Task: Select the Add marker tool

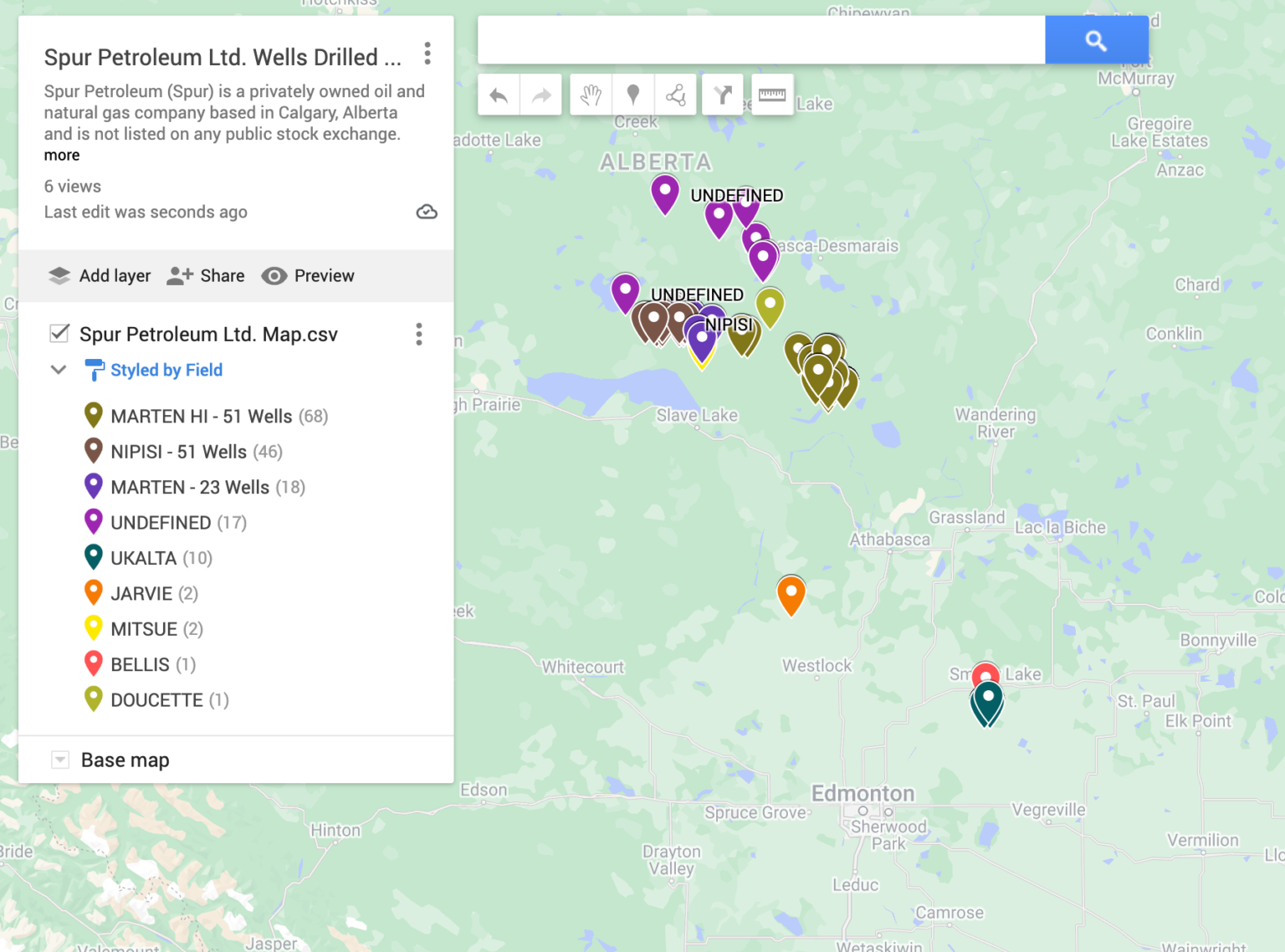Action: point(633,95)
